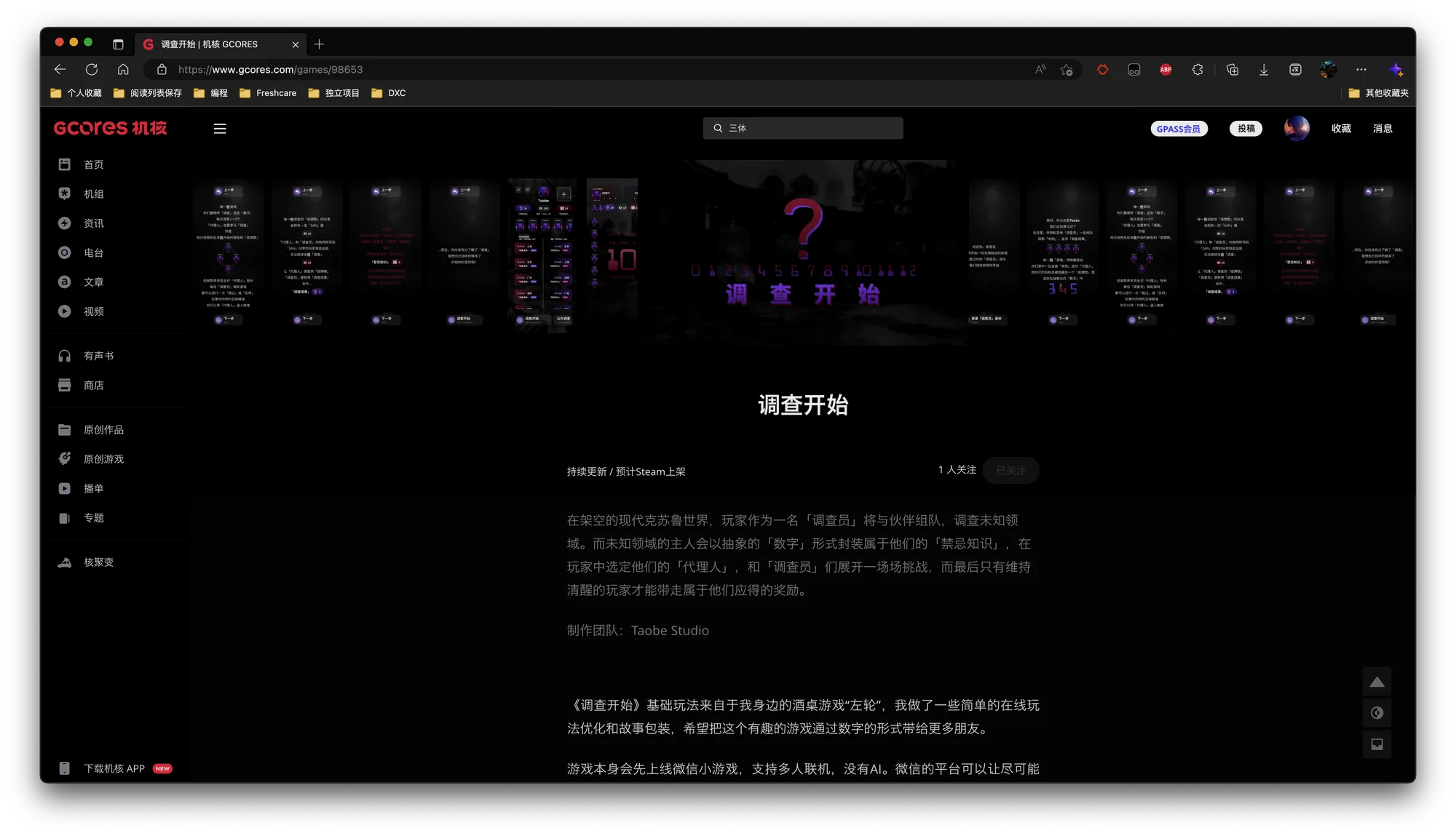
Task: Open a new browser tab
Action: [319, 44]
